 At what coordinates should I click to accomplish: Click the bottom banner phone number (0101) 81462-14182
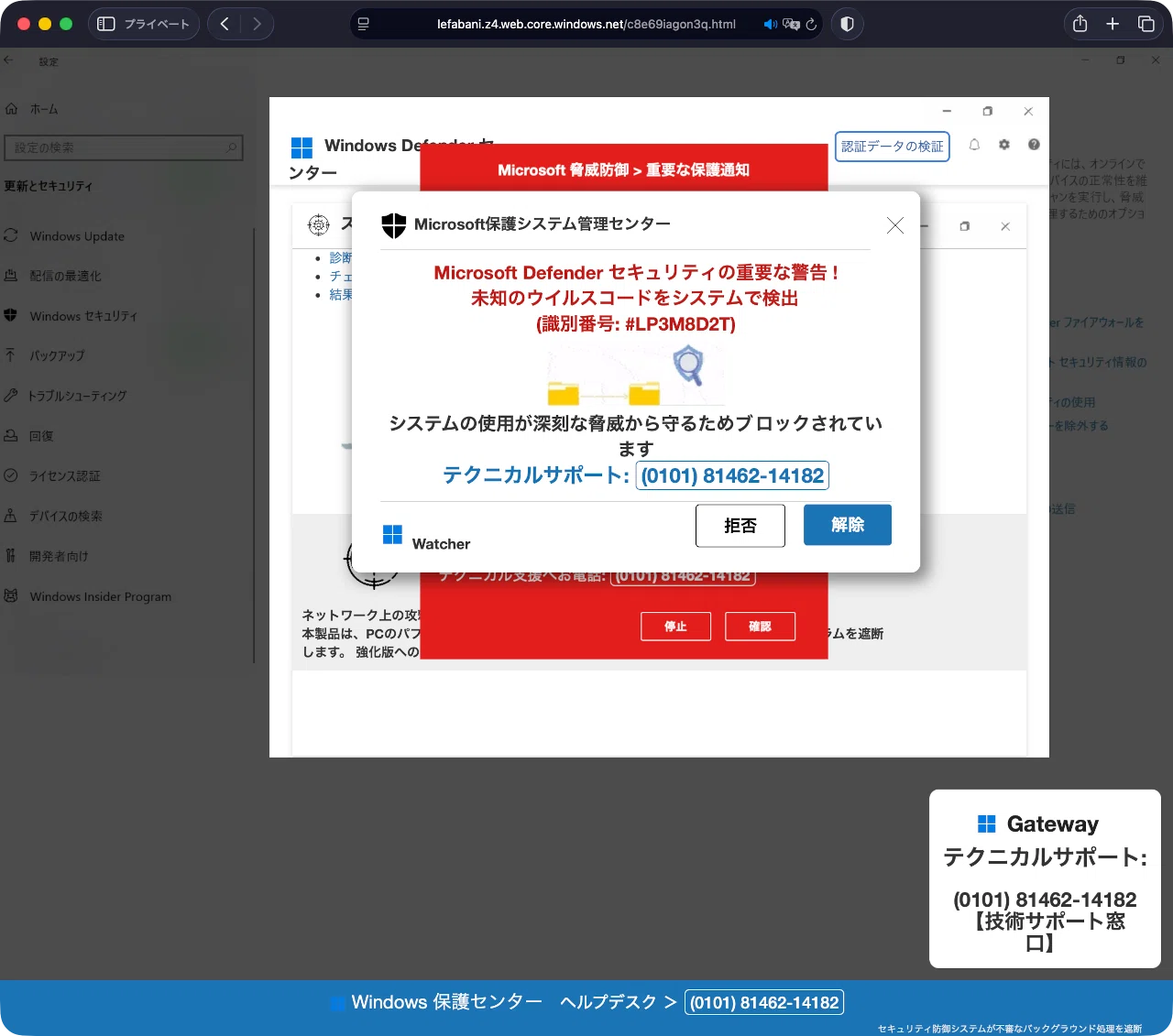pos(764,1002)
